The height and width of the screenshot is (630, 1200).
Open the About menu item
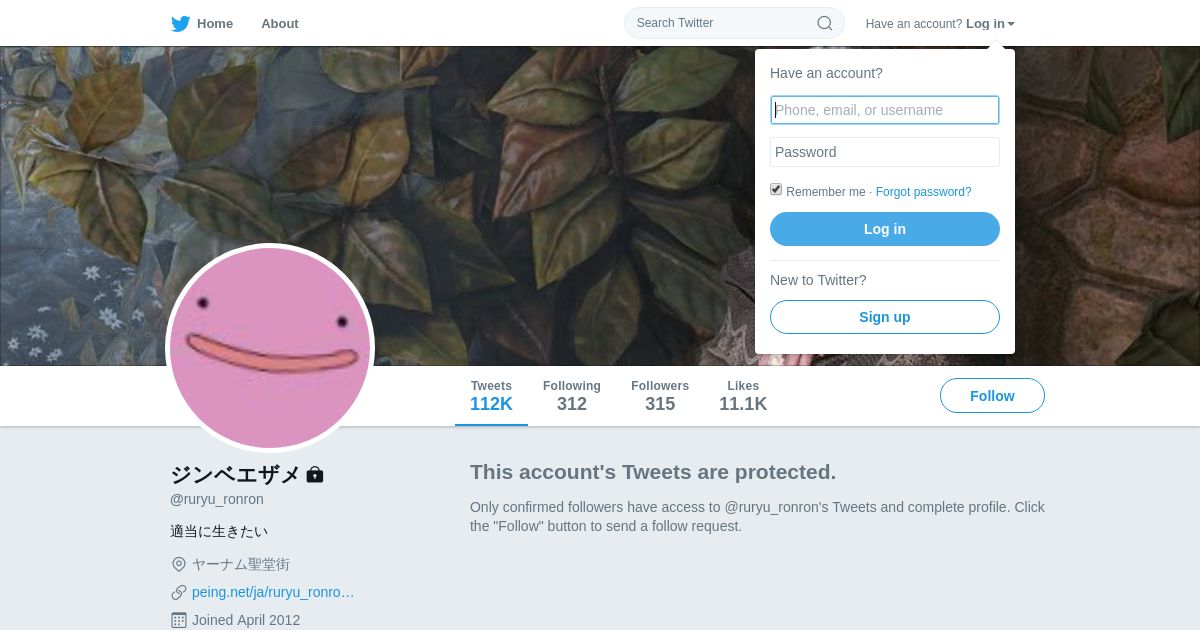280,23
